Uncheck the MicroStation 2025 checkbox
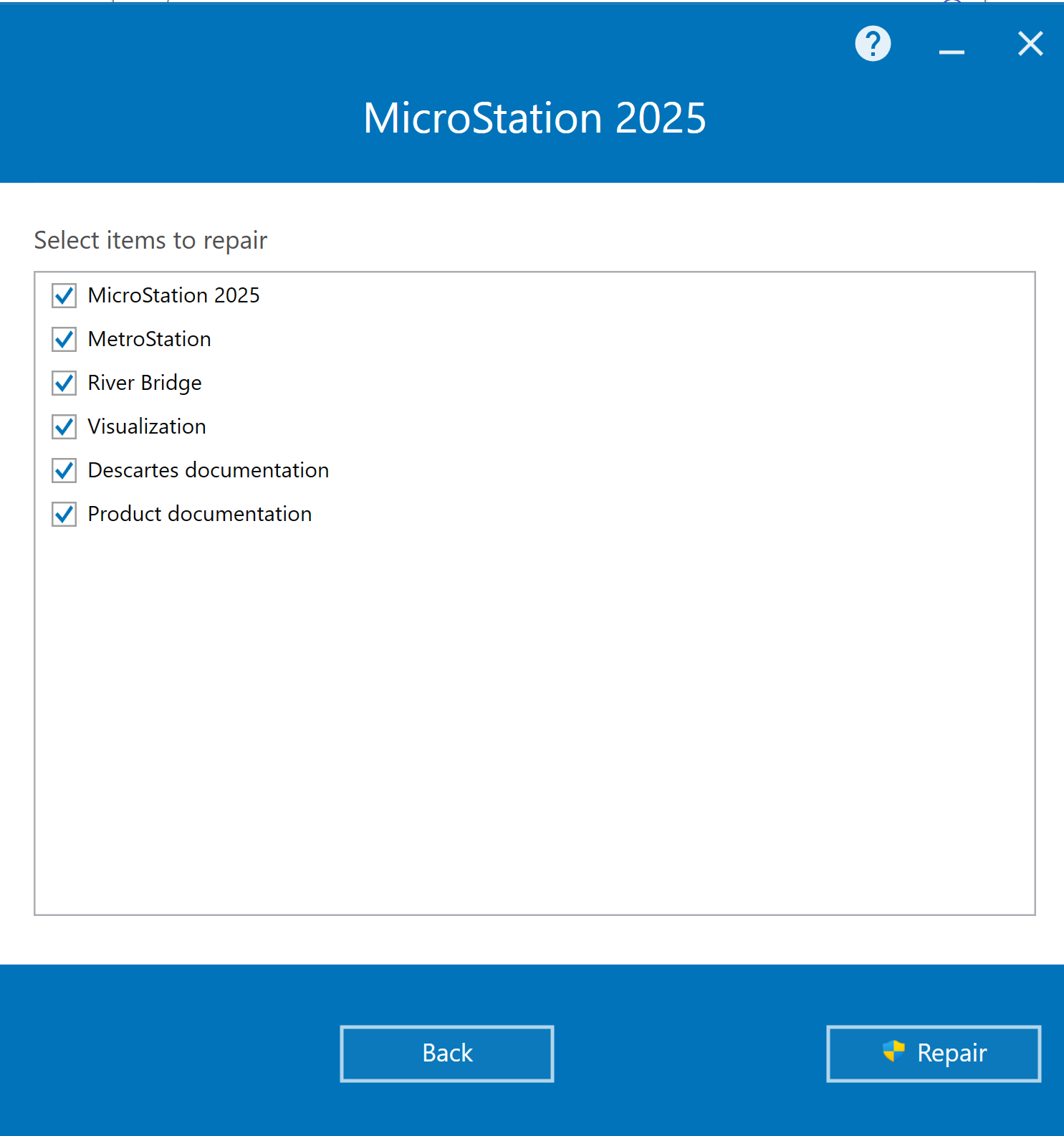This screenshot has height=1136, width=1064. pyautogui.click(x=64, y=295)
